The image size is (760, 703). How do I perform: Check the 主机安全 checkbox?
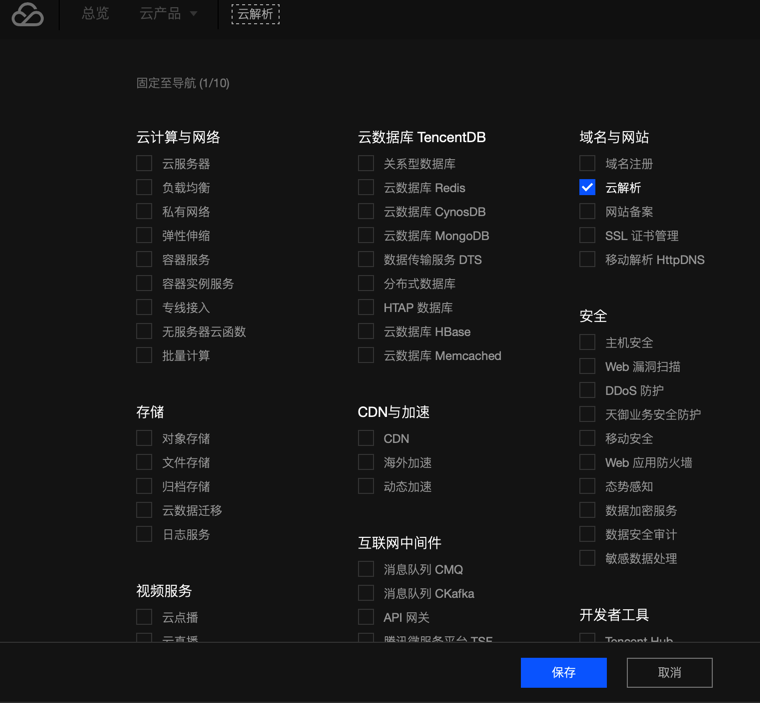(587, 342)
